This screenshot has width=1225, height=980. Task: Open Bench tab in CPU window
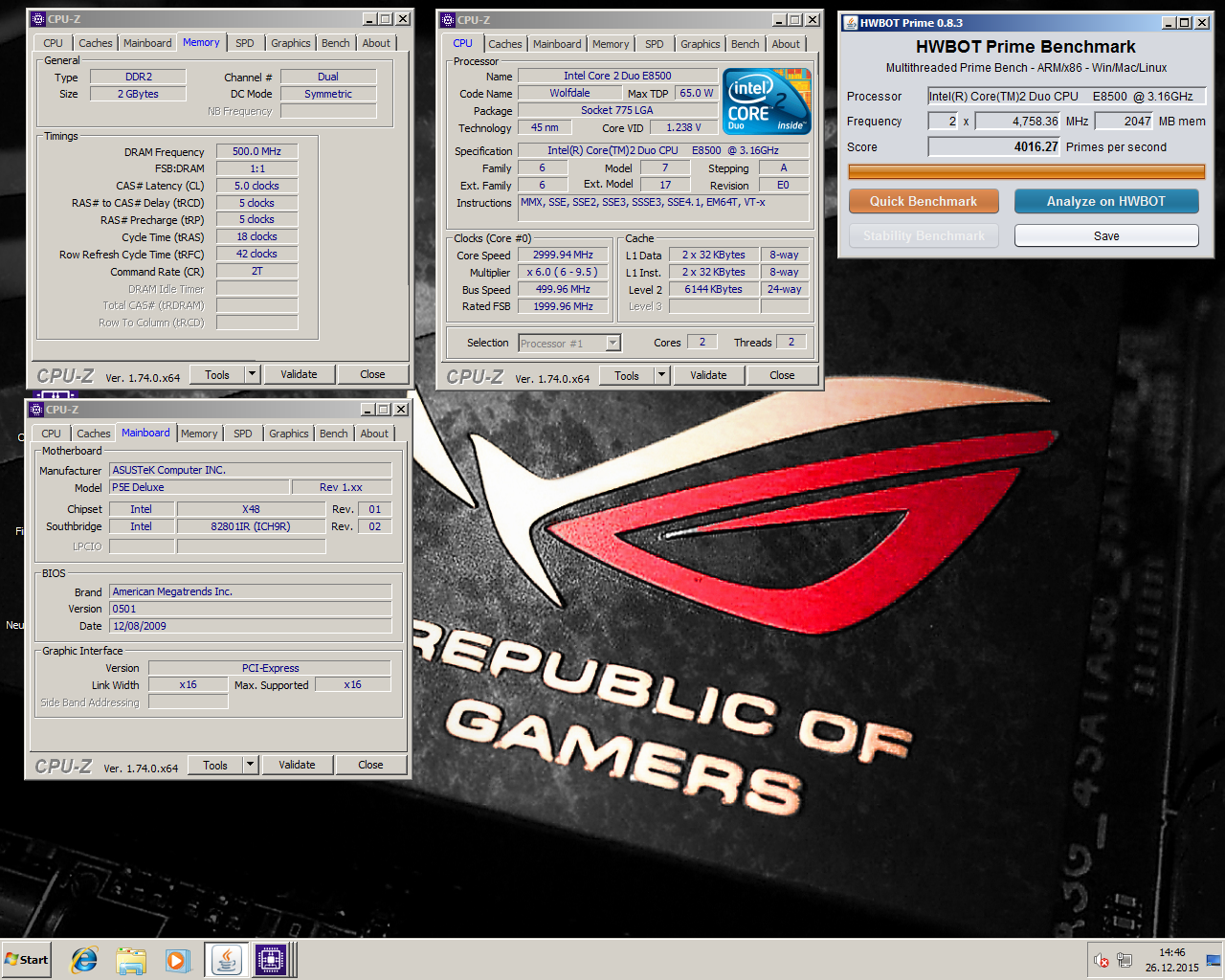tap(746, 44)
